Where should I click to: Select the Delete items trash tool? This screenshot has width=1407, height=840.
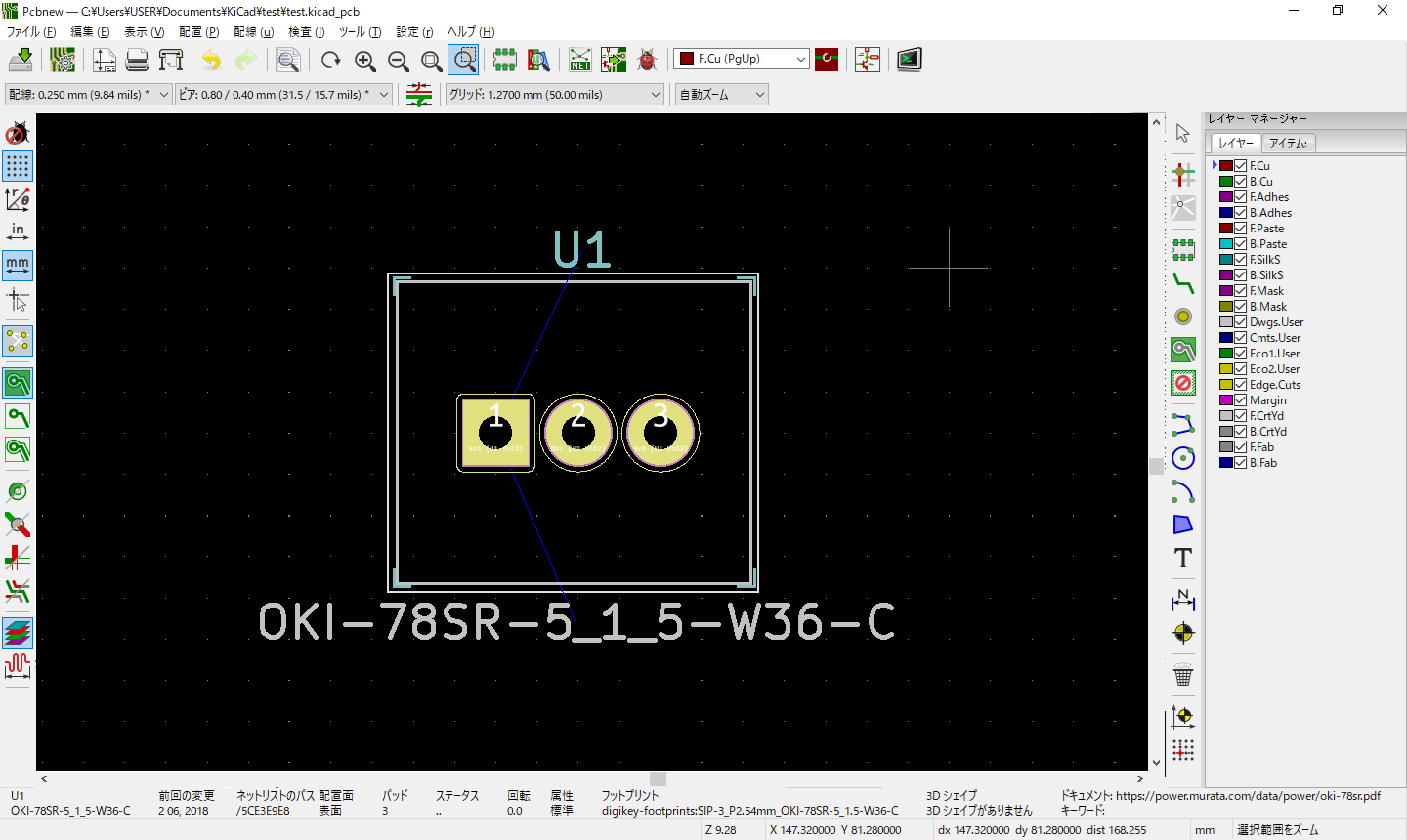point(1183,675)
